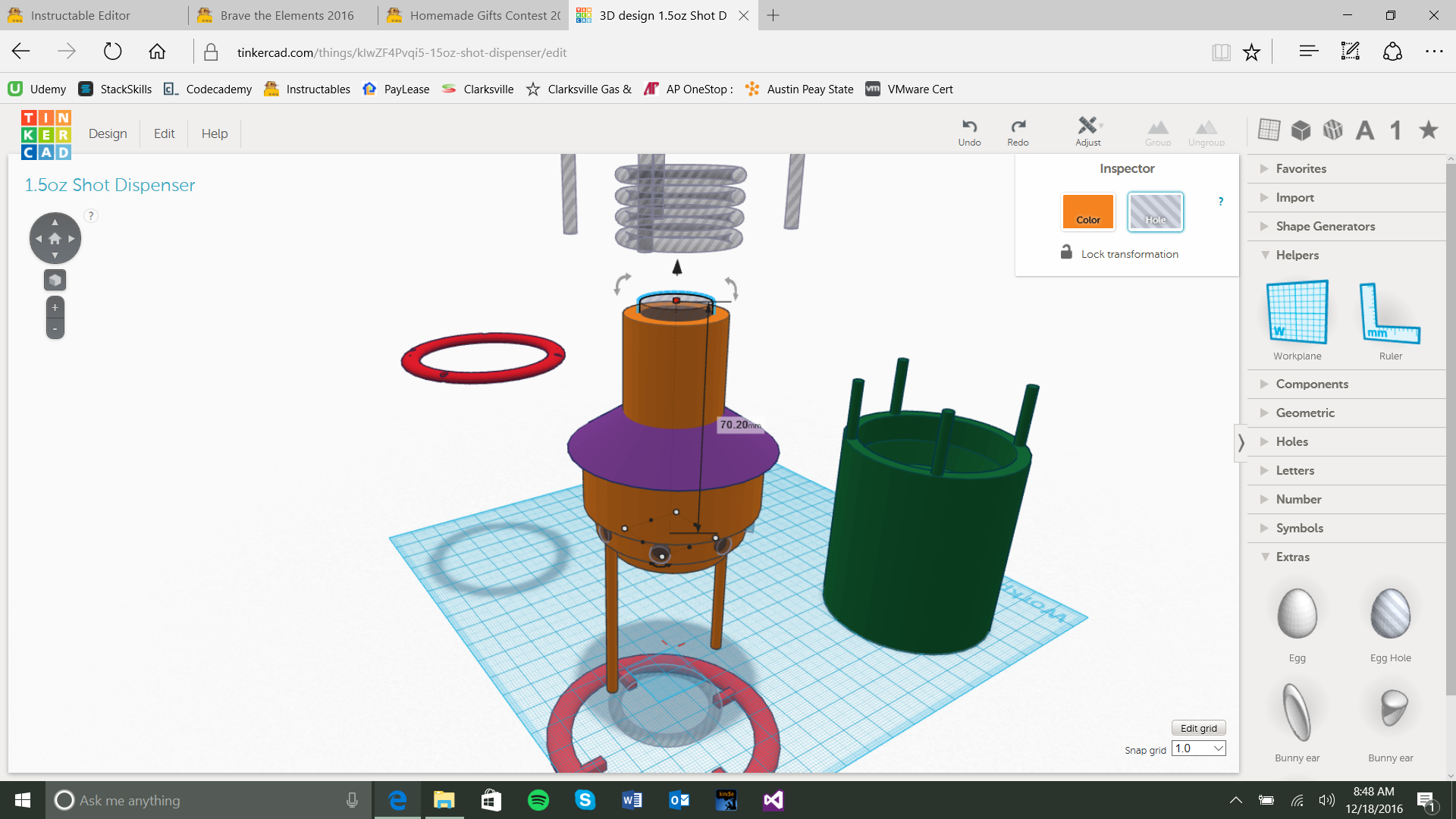Open the Design menu
Viewport: 1456px width, 819px height.
pos(108,133)
